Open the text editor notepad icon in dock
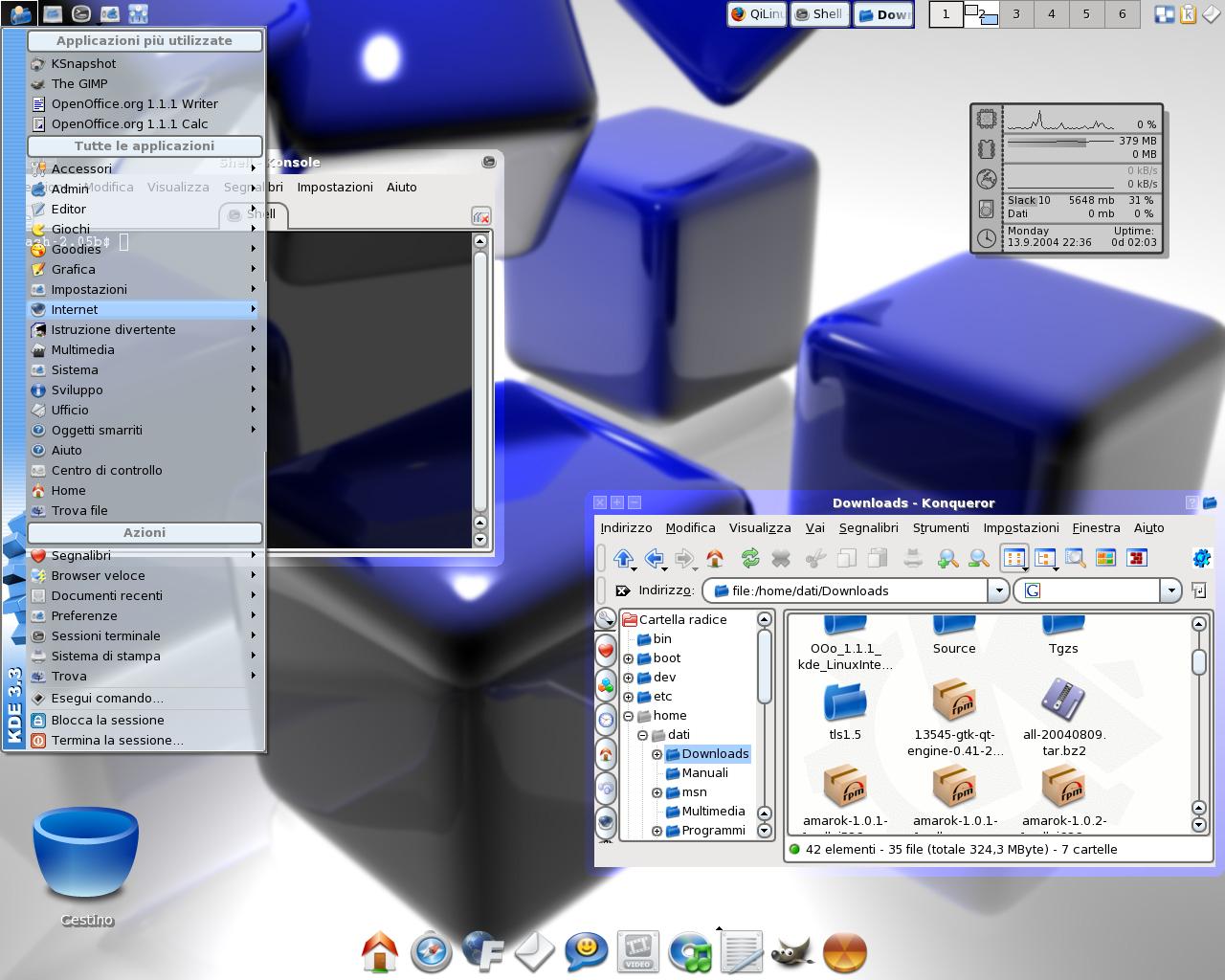Screen dimensions: 1225x980 [x=741, y=952]
